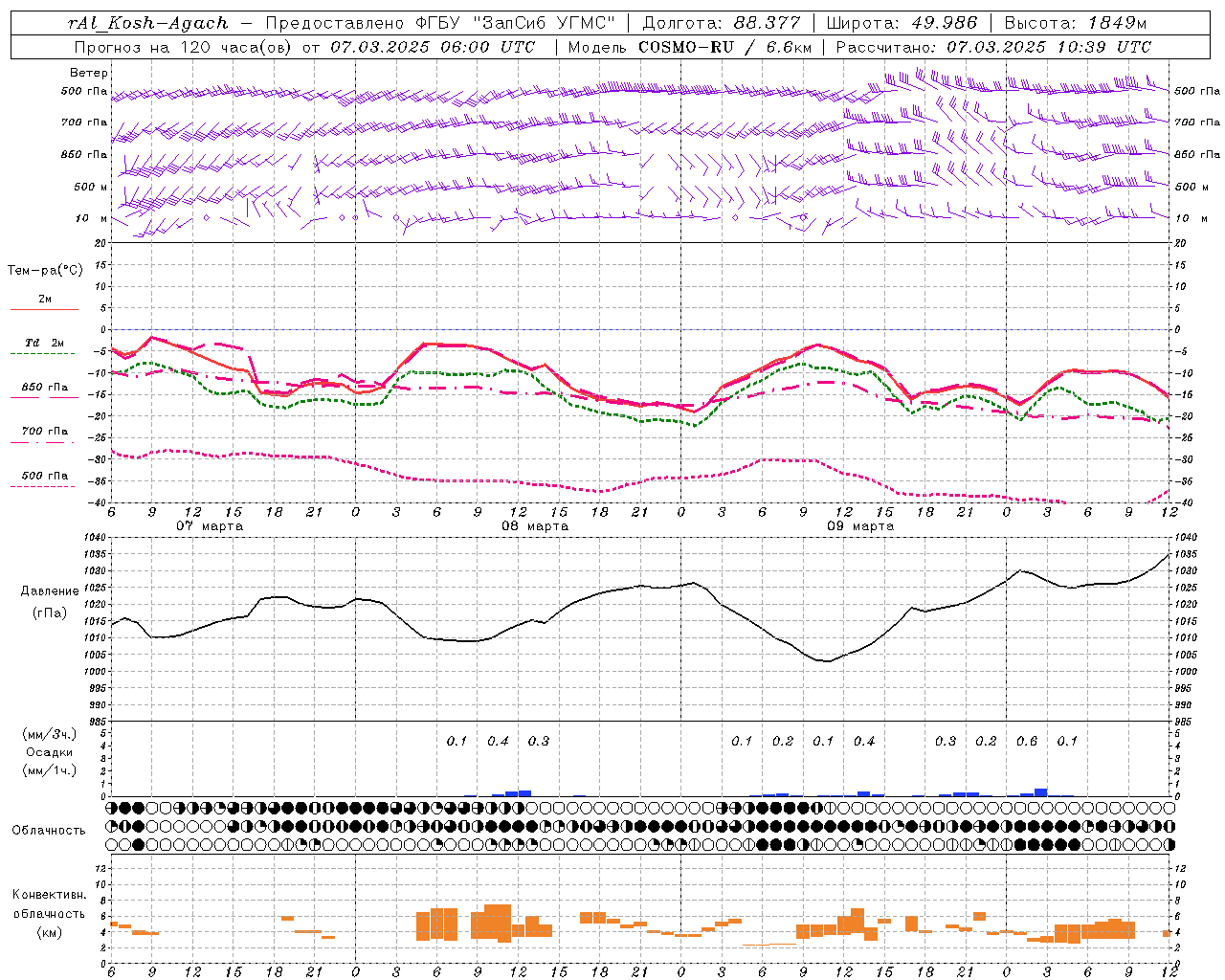1225x980 pixels.
Task: Click the 07 марта date label
Action: (210, 526)
